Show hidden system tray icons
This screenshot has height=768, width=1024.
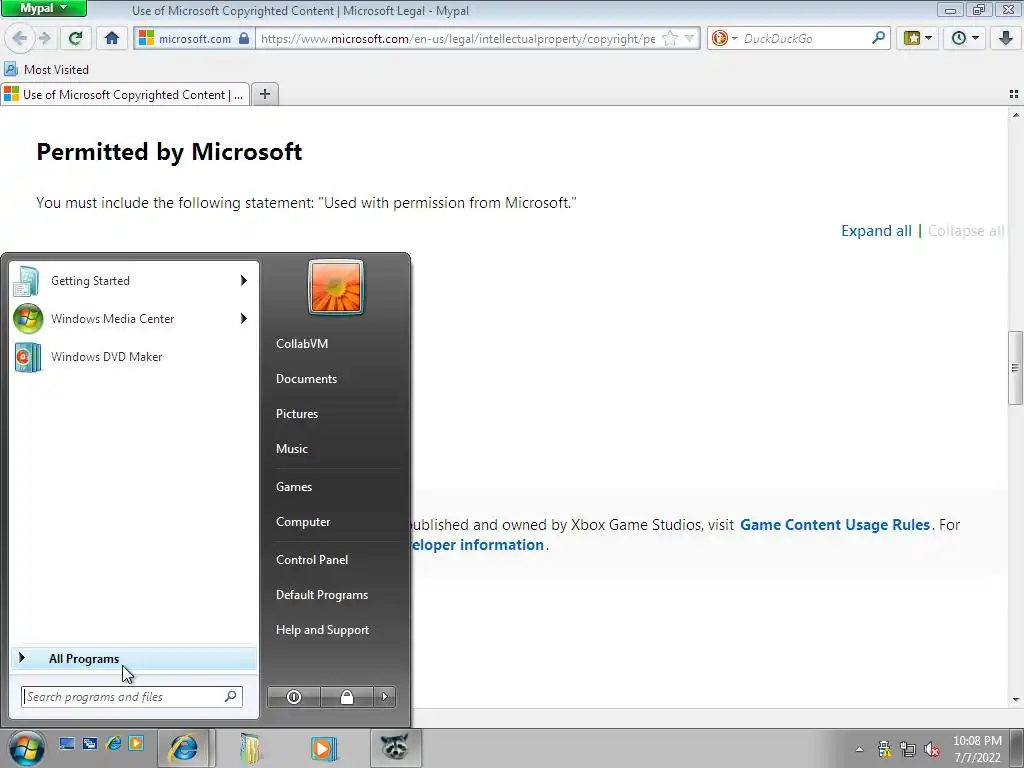pyautogui.click(x=859, y=749)
